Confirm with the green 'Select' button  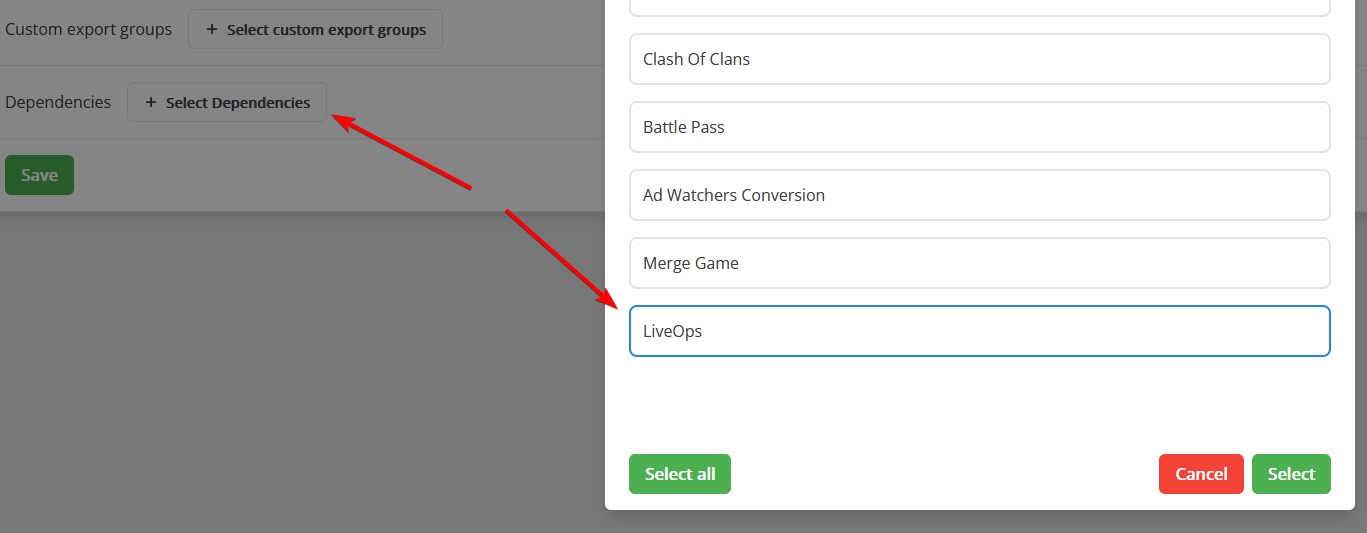pos(1291,474)
